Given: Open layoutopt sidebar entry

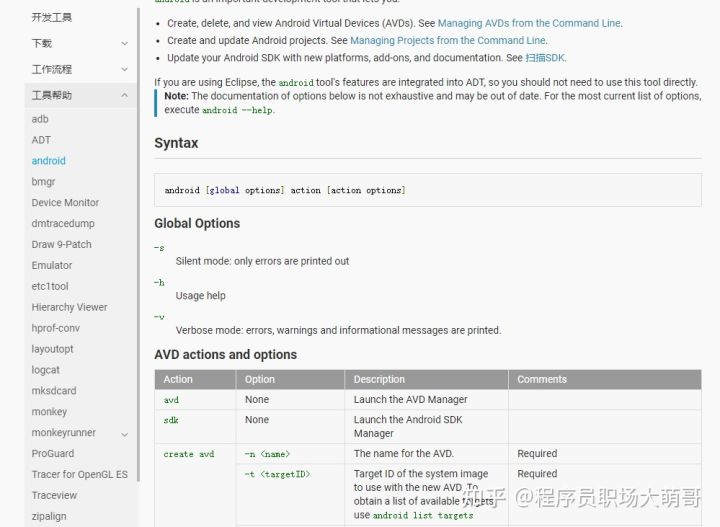Looking at the screenshot, I should (52, 349).
